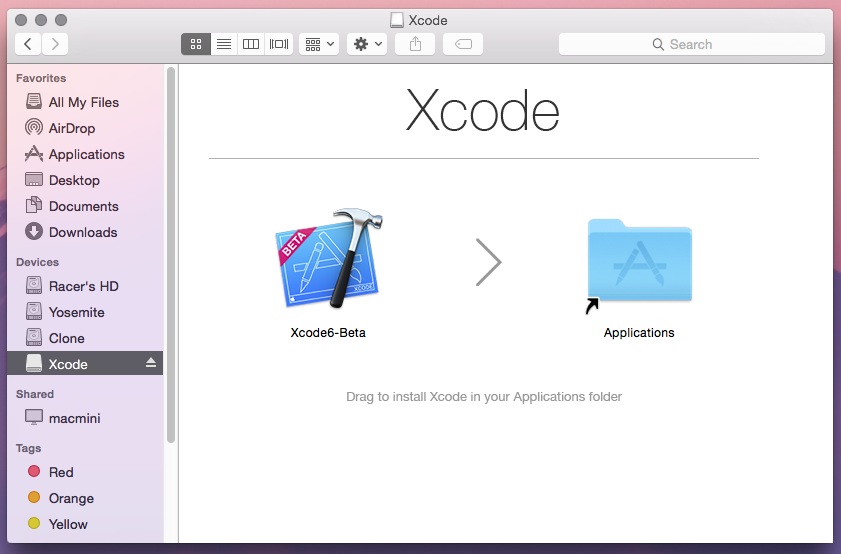Click the Shared section header
Screen dimensions: 841x554
point(35,394)
